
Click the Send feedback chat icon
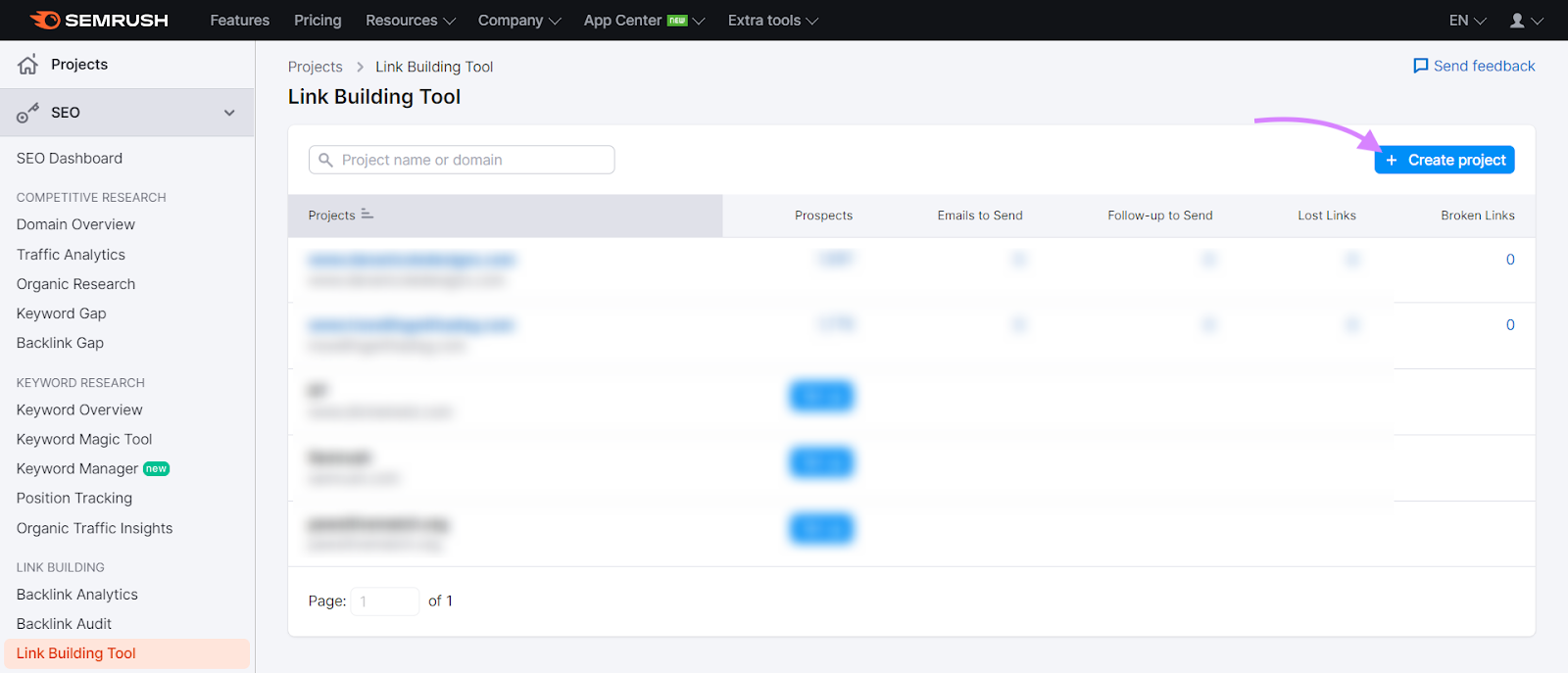(1420, 66)
